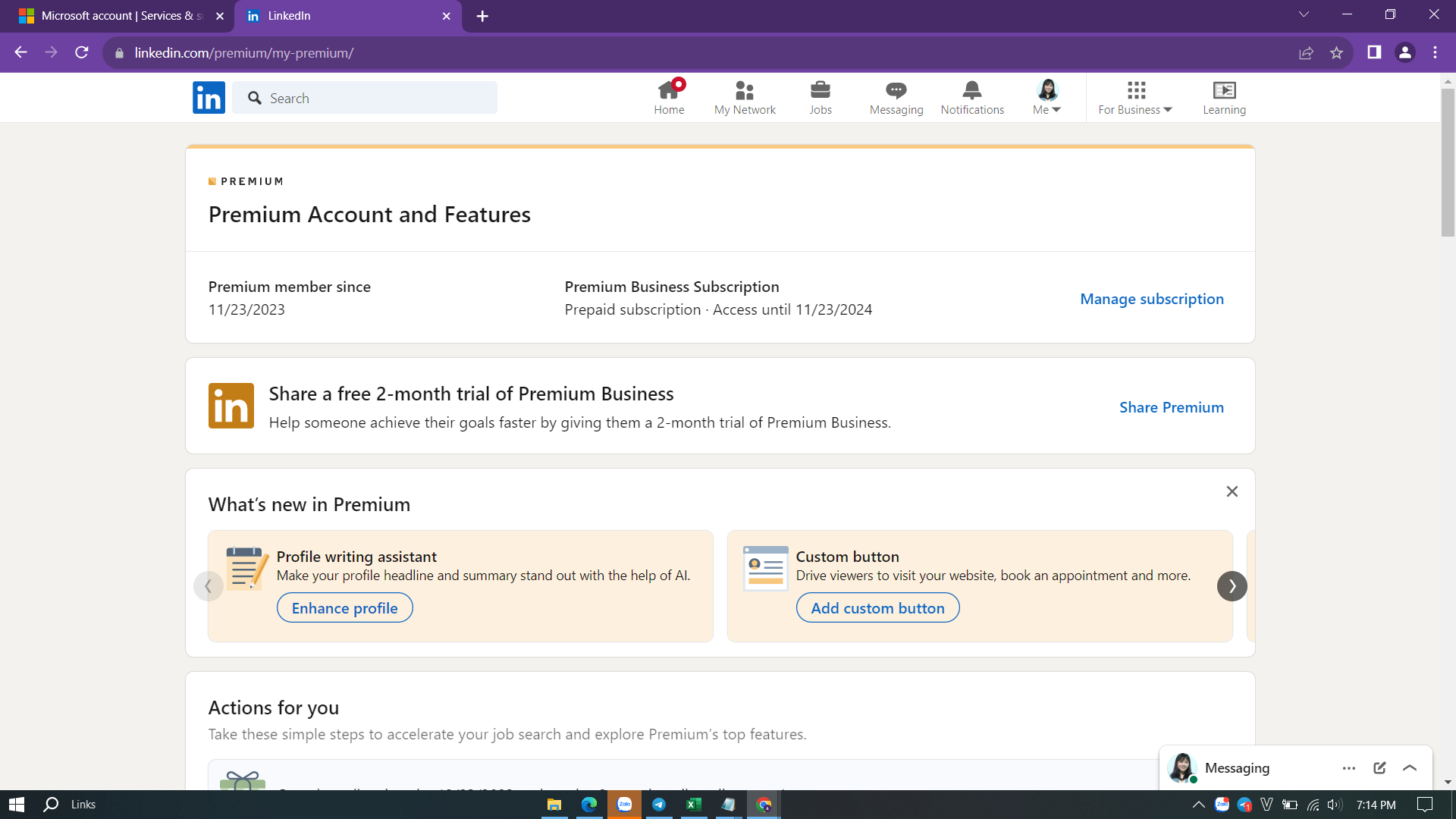Click the LinkedIn logo in the header
This screenshot has height=819, width=1456.
pos(209,98)
